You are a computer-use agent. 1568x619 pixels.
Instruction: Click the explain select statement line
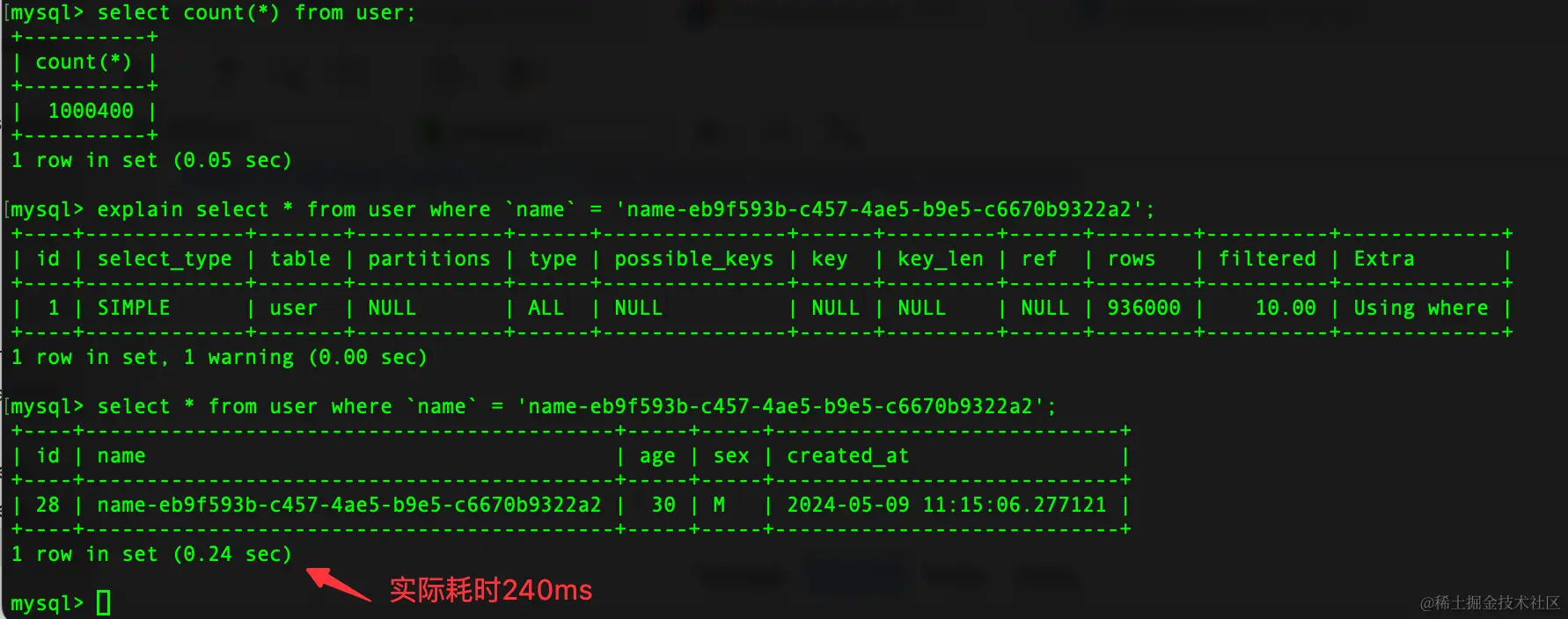(x=626, y=210)
